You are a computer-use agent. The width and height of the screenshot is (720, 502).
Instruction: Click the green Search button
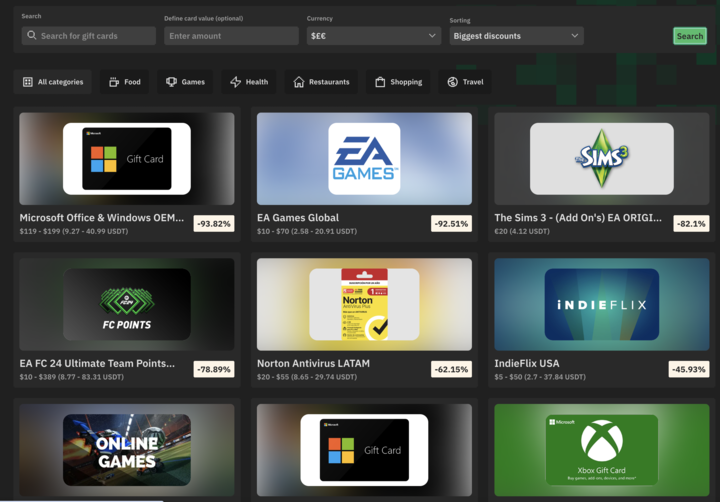click(690, 36)
